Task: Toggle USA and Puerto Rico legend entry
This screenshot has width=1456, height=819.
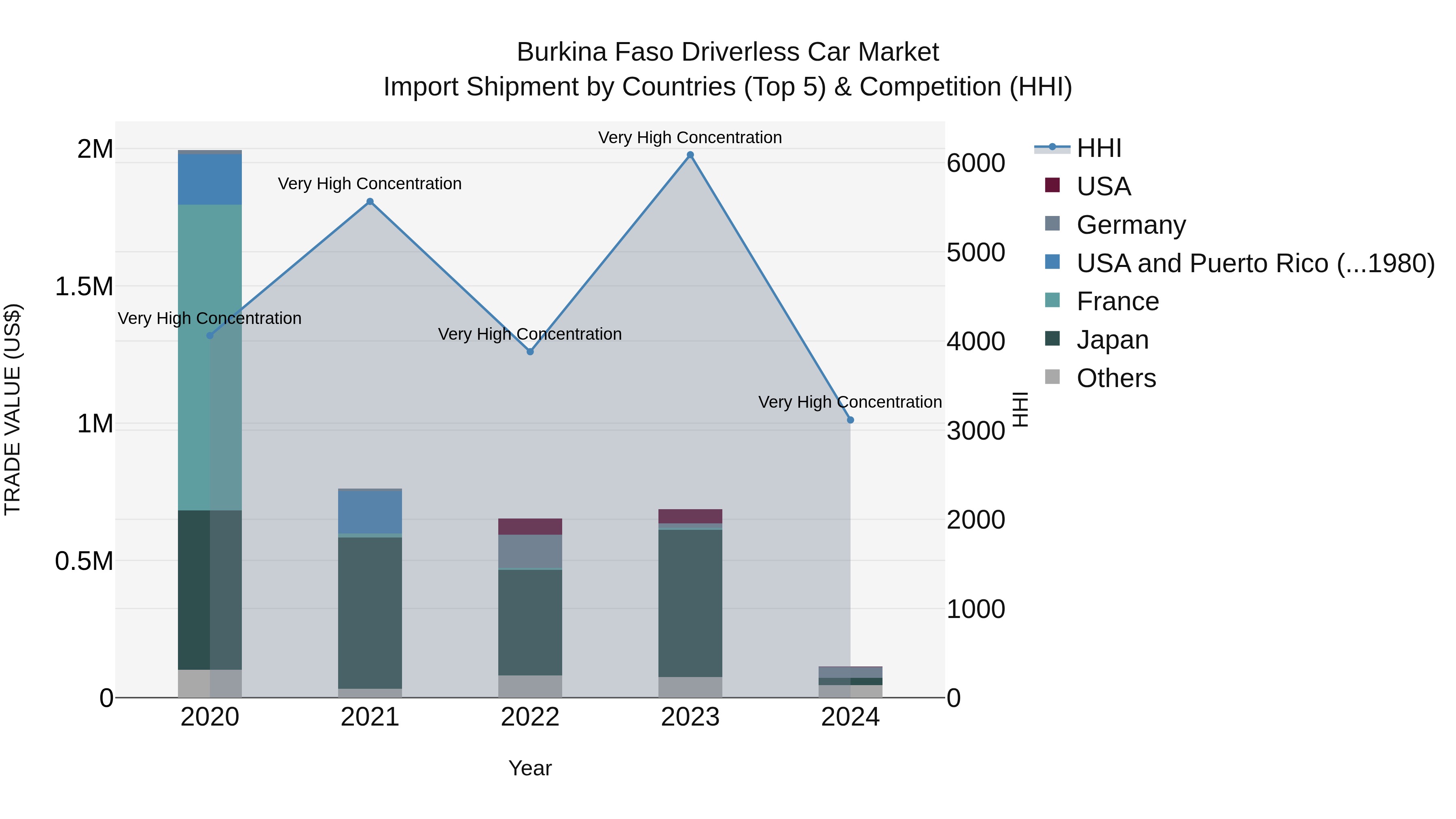Action: (1240, 263)
